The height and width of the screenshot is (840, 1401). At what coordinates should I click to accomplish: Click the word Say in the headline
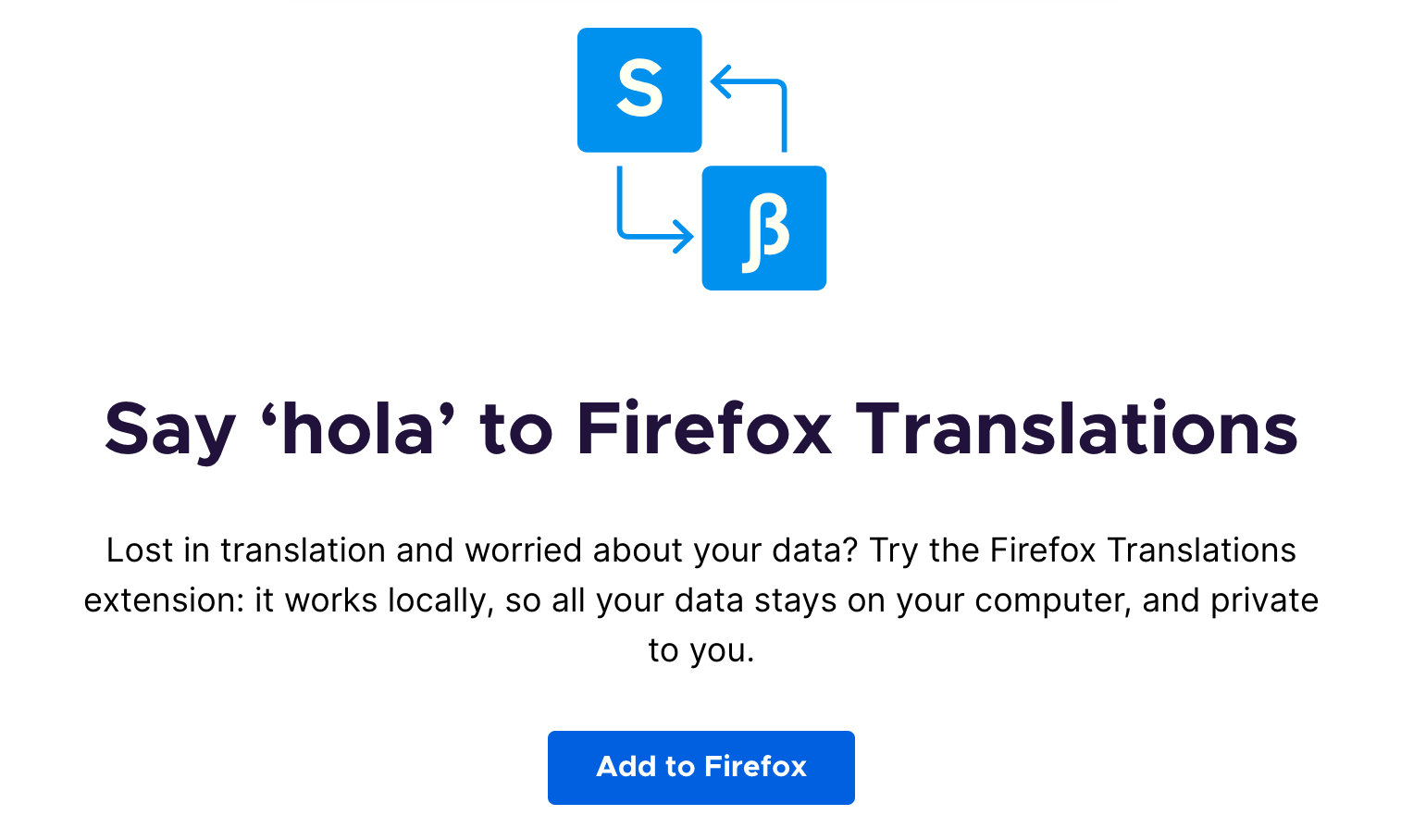click(169, 431)
